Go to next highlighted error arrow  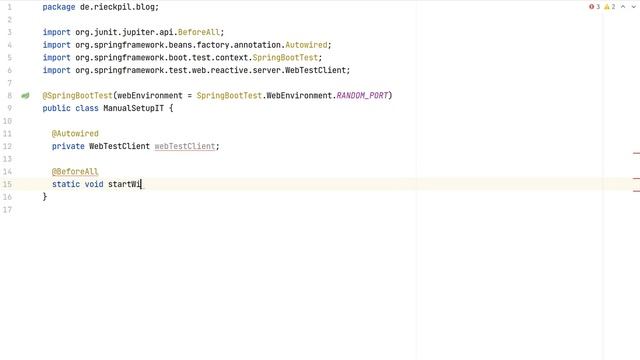634,7
